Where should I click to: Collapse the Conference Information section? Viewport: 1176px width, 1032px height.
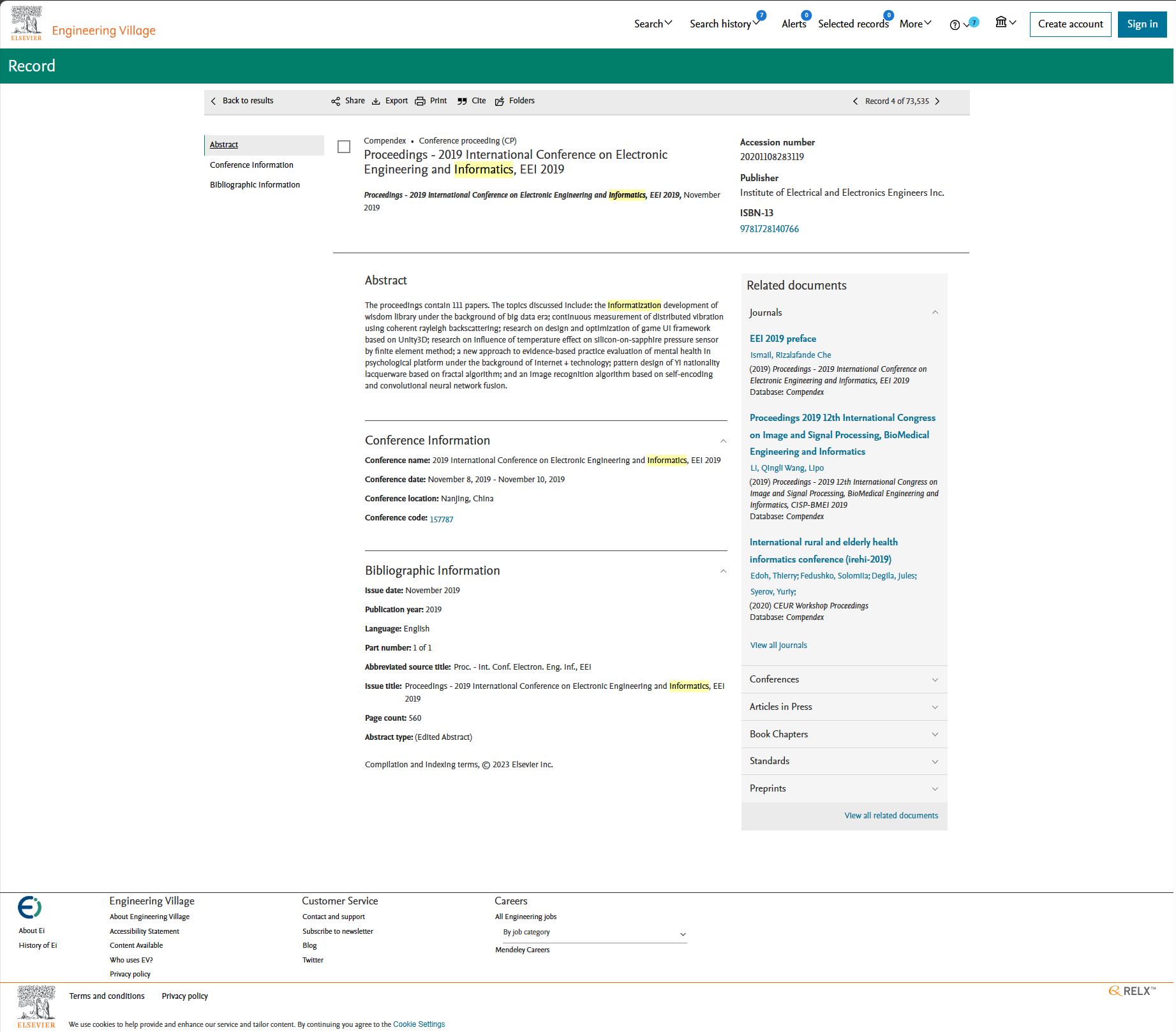click(x=723, y=441)
